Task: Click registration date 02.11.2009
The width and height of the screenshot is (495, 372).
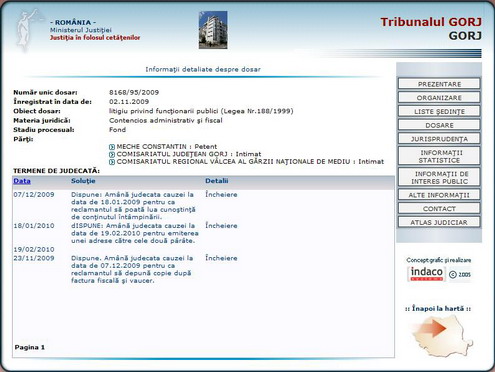Action: click(x=129, y=102)
